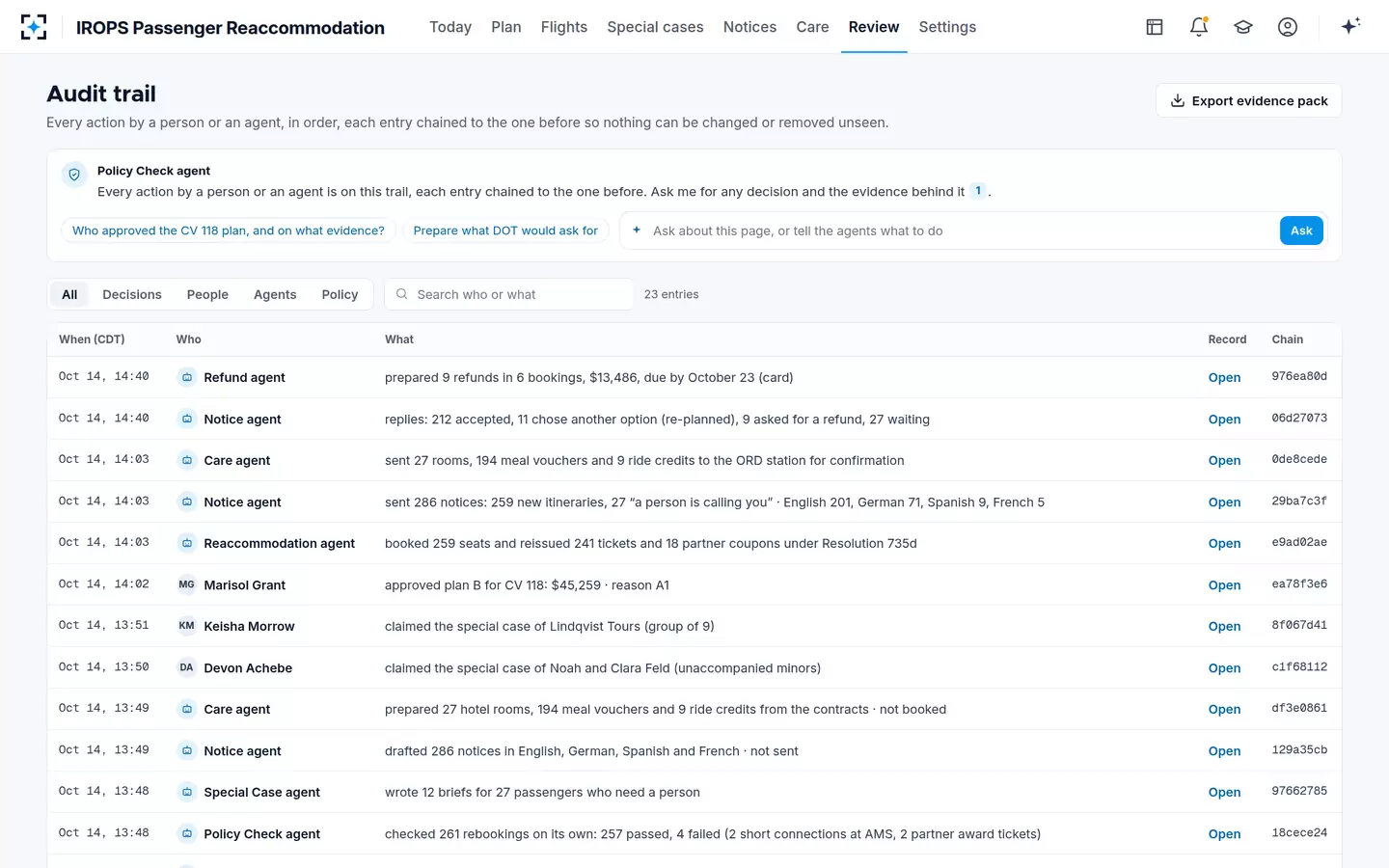Go to the Today tab
The height and width of the screenshot is (868, 1389).
pyautogui.click(x=450, y=27)
